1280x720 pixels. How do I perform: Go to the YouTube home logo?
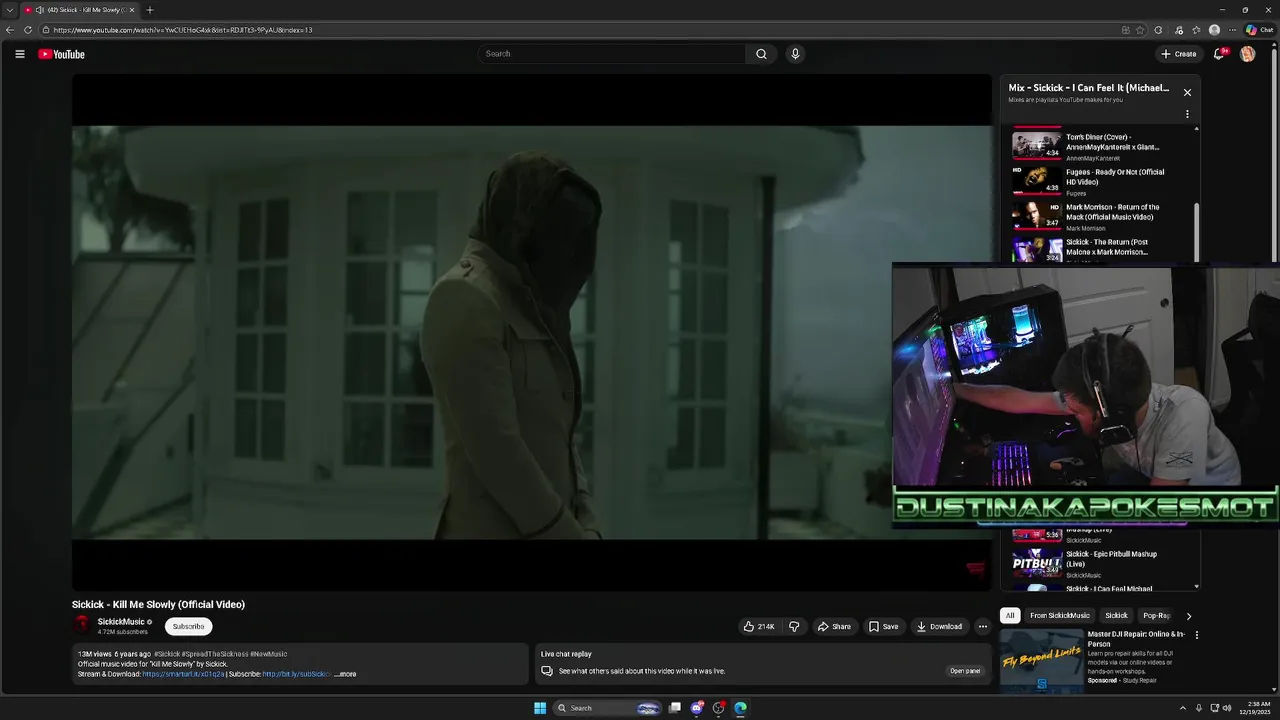(x=61, y=54)
